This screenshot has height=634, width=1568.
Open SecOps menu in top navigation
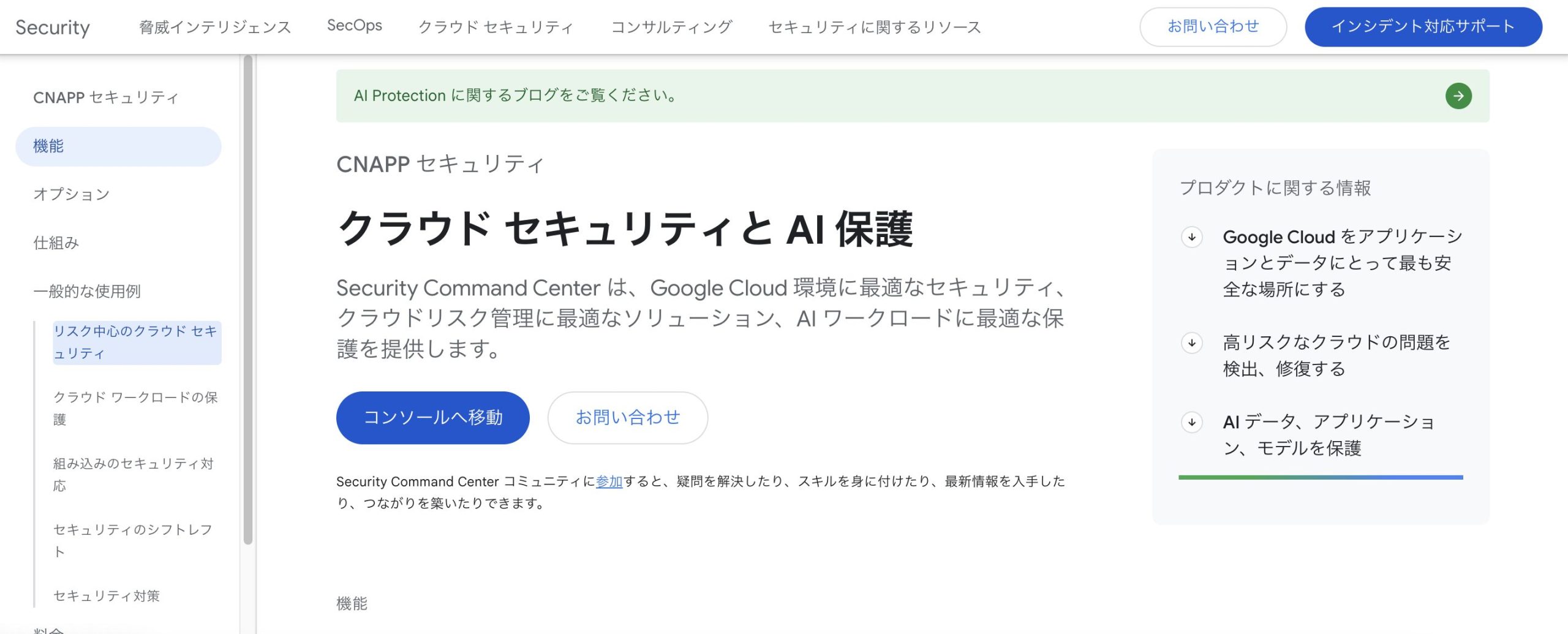[355, 26]
